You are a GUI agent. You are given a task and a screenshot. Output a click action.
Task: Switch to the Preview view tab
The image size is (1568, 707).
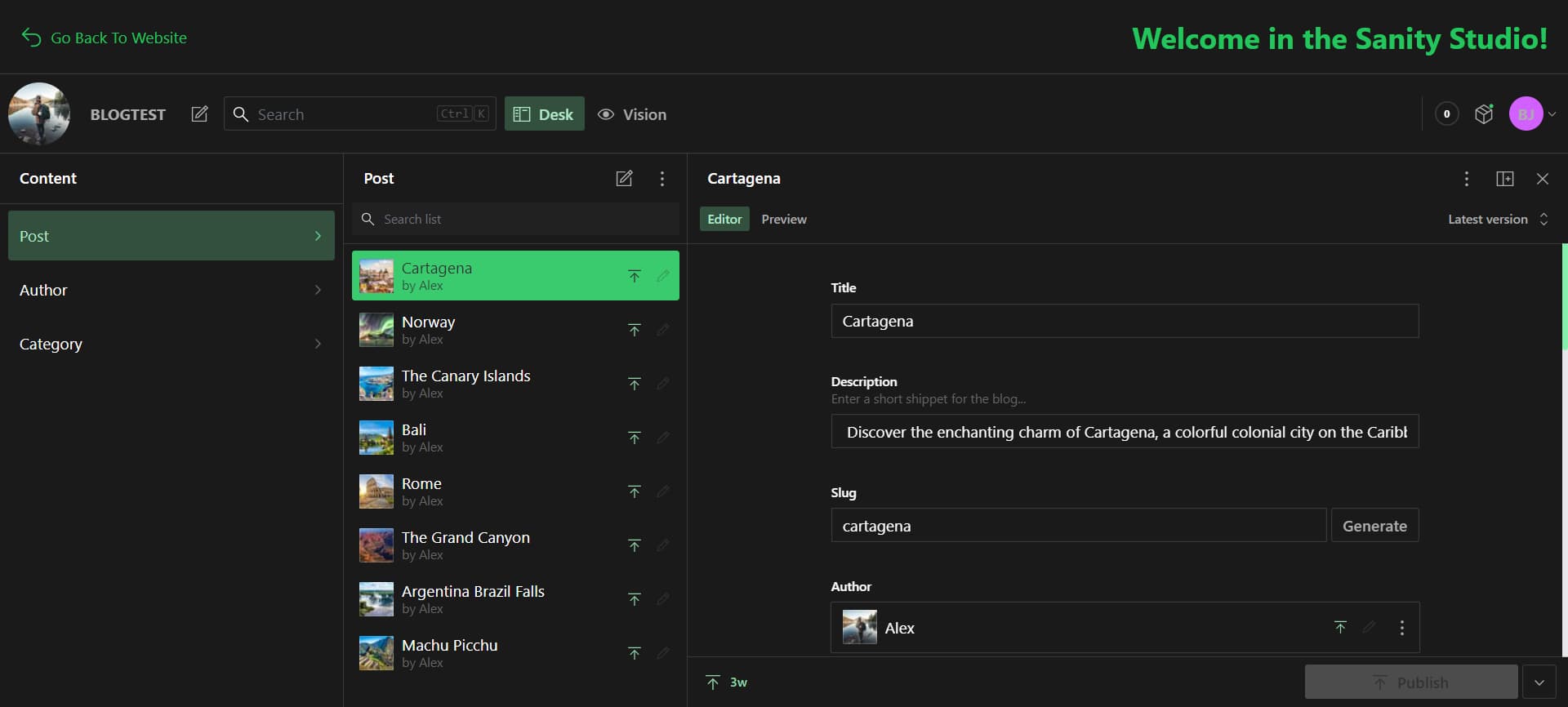pos(784,219)
